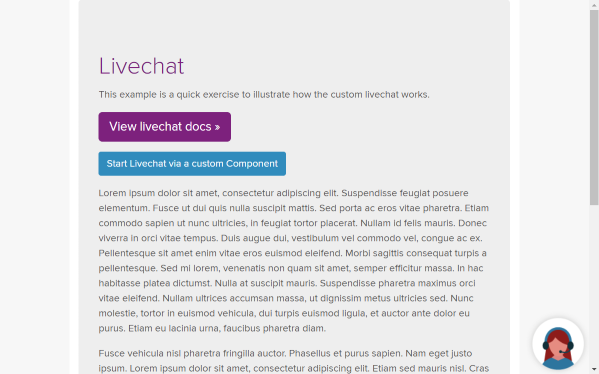Click the words 'Suspendisse feugiat posuere'

click(x=405, y=193)
